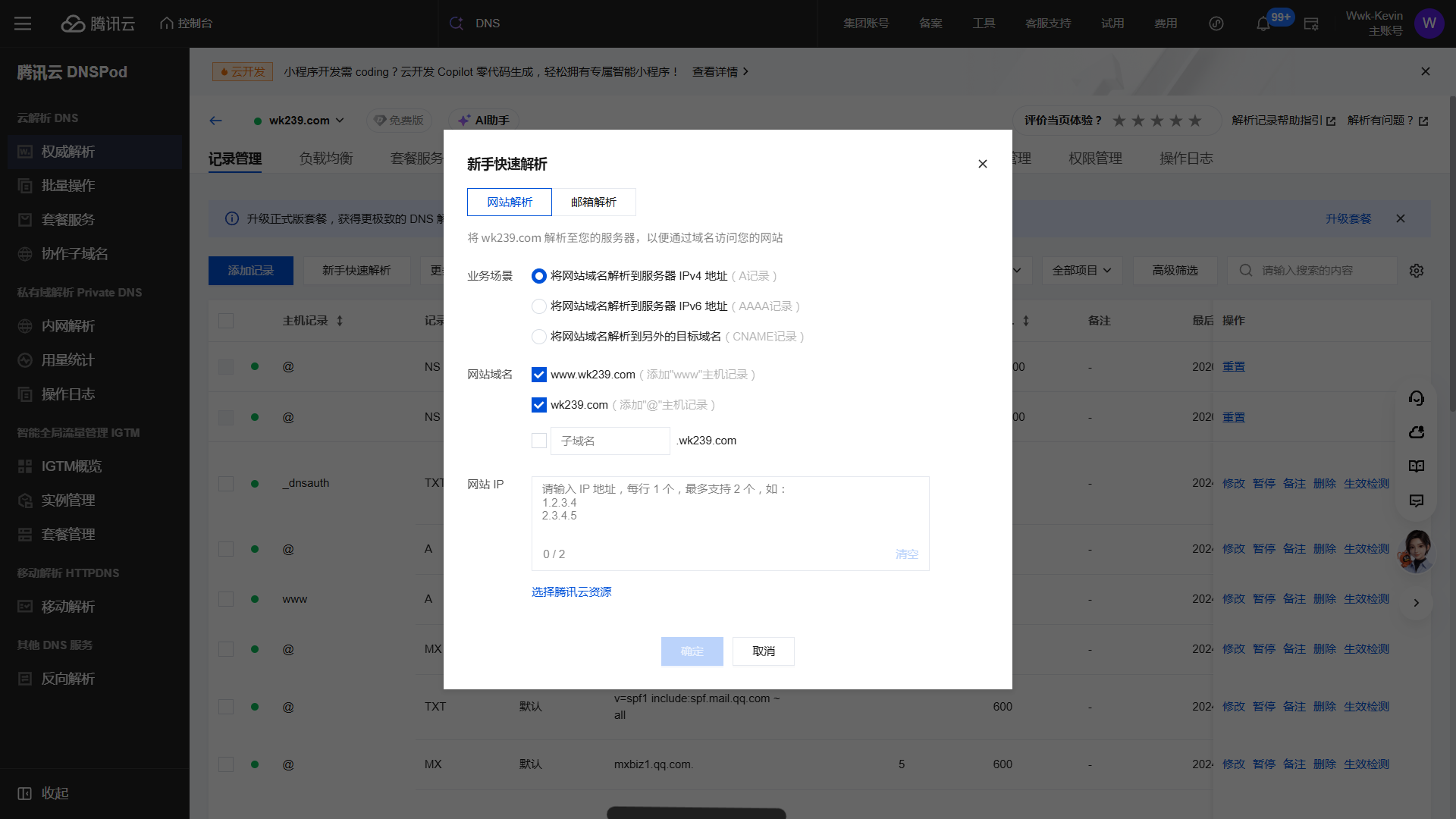Screen dimensions: 1456x819
Task: Click 选择腾讯云资源 link
Action: pyautogui.click(x=572, y=592)
